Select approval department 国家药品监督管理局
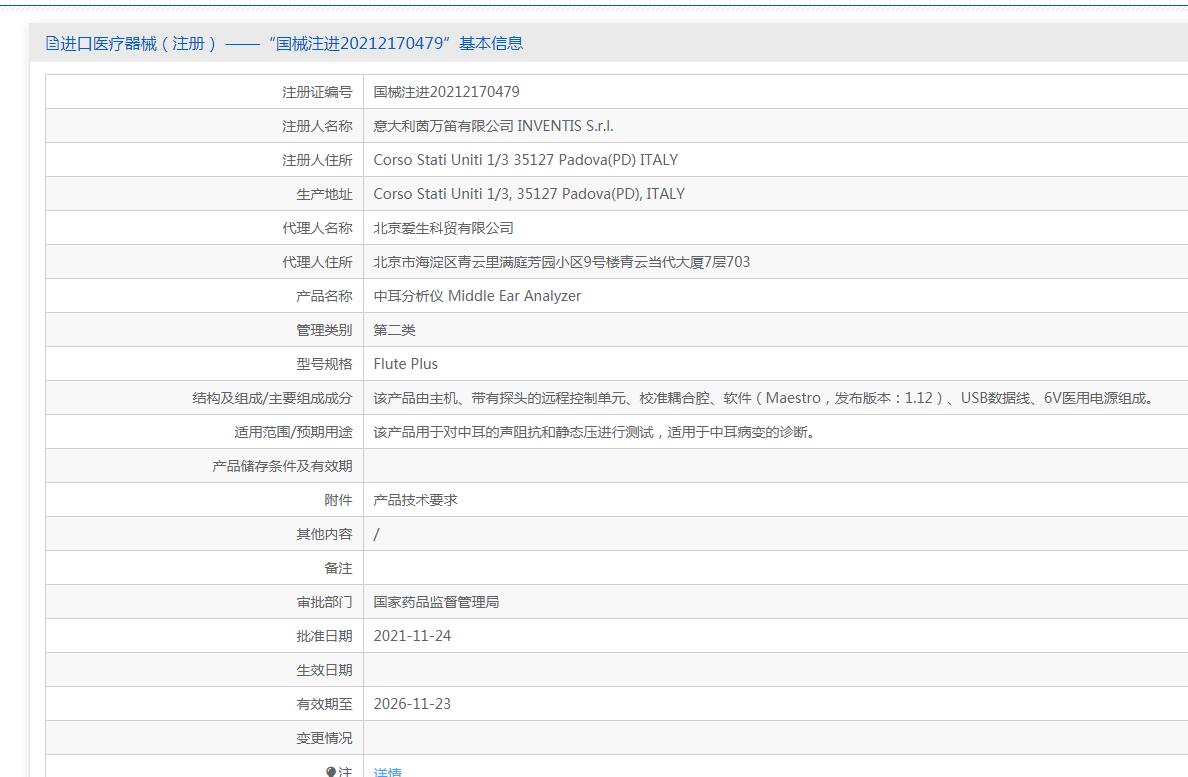Viewport: 1188px width, 777px height. tap(436, 602)
